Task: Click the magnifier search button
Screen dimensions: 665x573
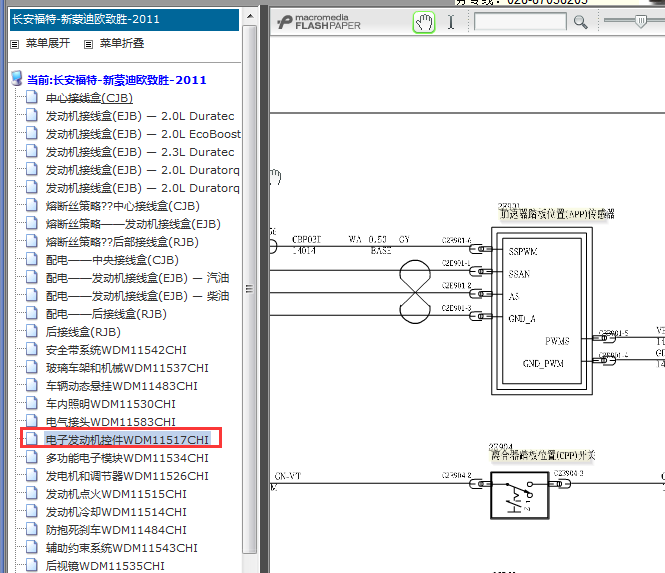Action: pyautogui.click(x=581, y=22)
